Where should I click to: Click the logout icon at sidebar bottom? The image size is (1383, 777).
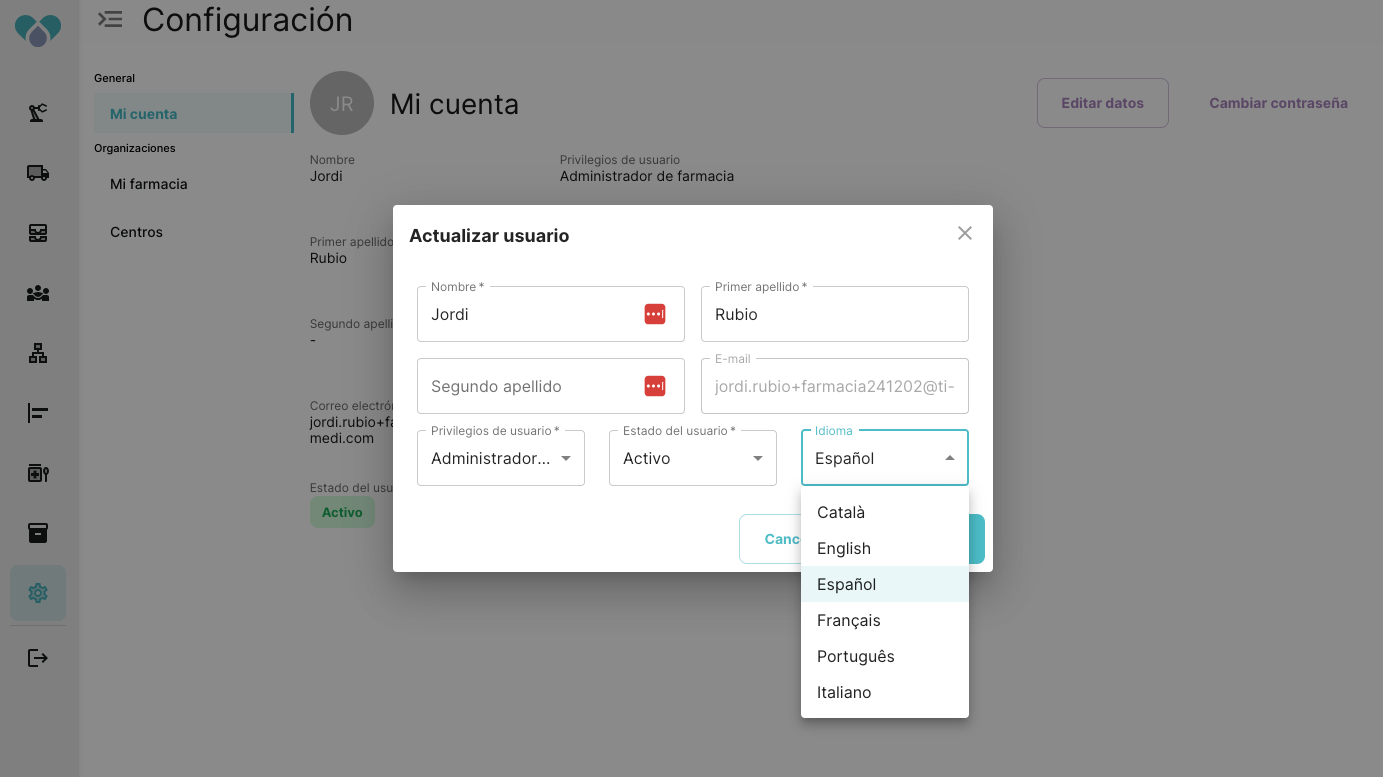click(x=37, y=657)
